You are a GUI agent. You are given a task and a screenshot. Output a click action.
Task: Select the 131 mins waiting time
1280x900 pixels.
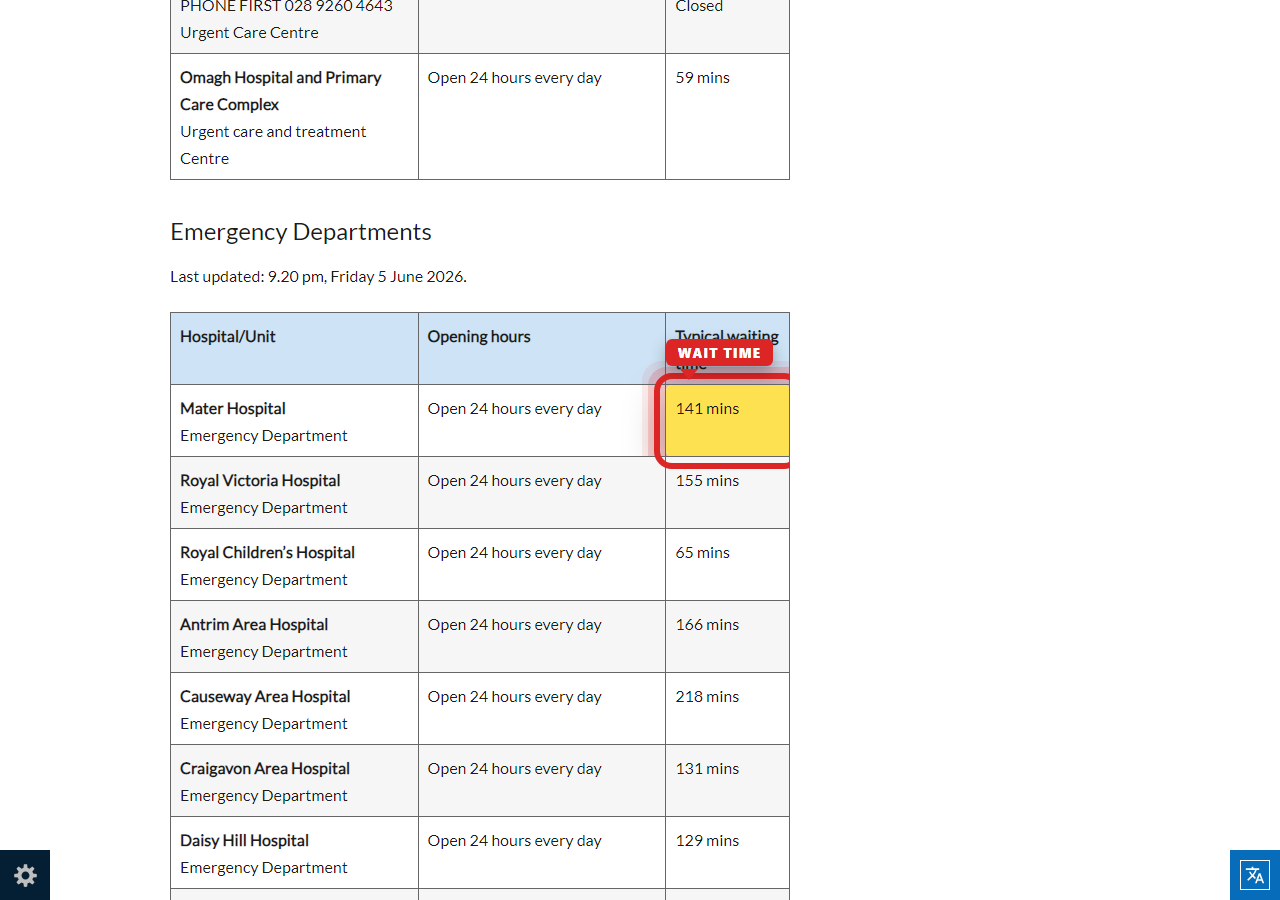[707, 768]
